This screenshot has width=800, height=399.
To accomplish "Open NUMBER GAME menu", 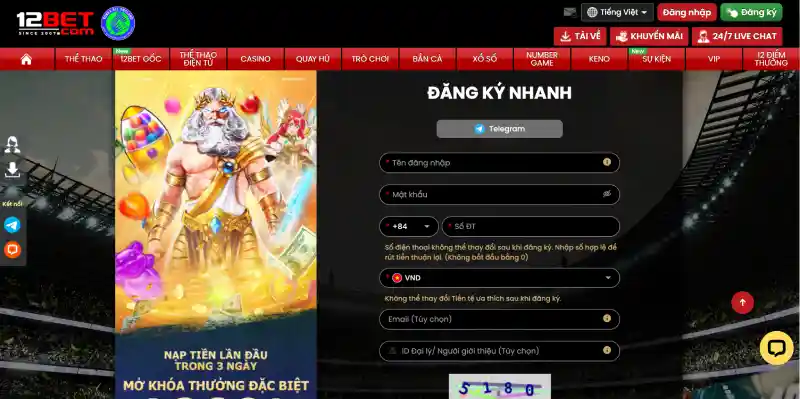I will [542, 59].
